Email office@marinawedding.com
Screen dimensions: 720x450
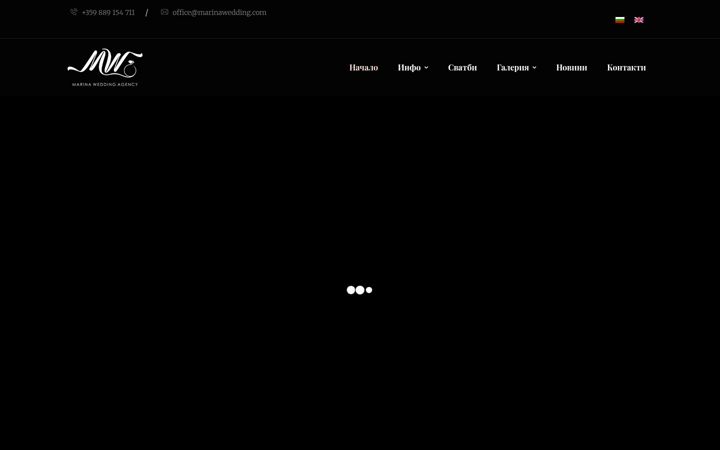219,12
